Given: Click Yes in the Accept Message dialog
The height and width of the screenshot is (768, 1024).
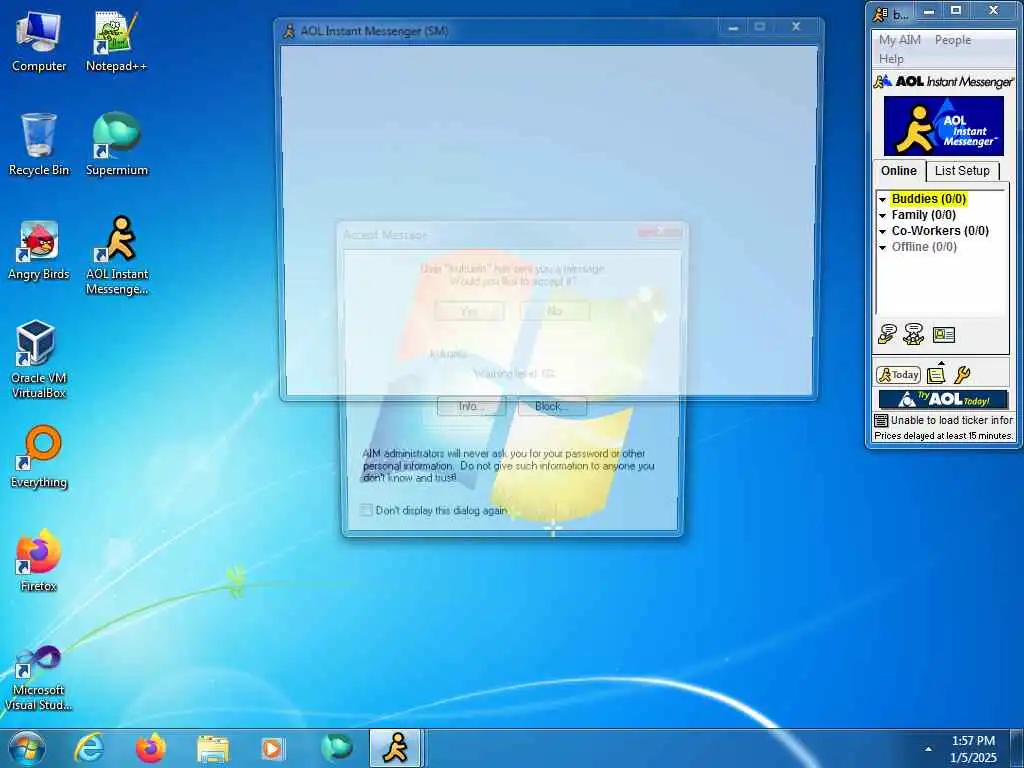Looking at the screenshot, I should tap(469, 311).
